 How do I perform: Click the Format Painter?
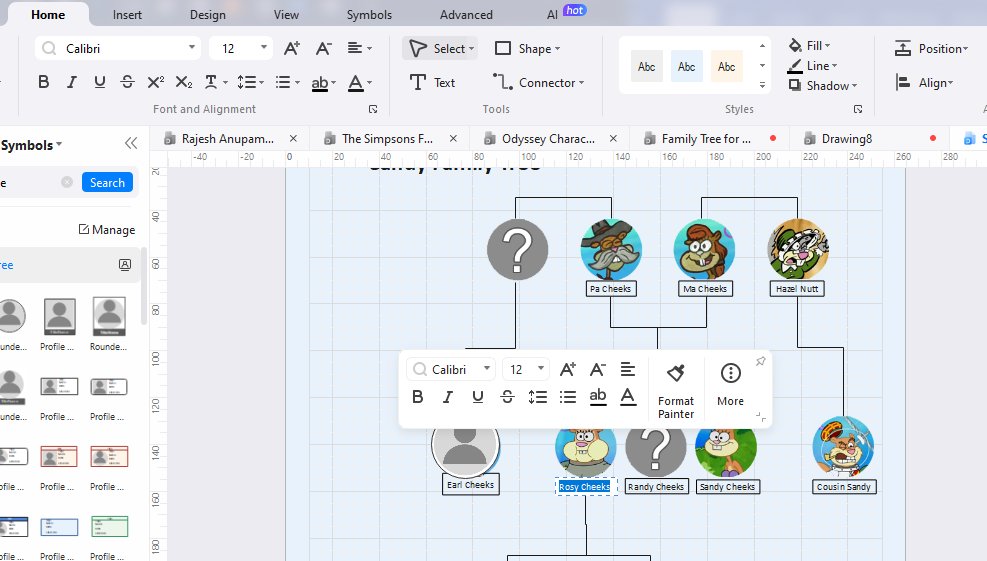675,390
